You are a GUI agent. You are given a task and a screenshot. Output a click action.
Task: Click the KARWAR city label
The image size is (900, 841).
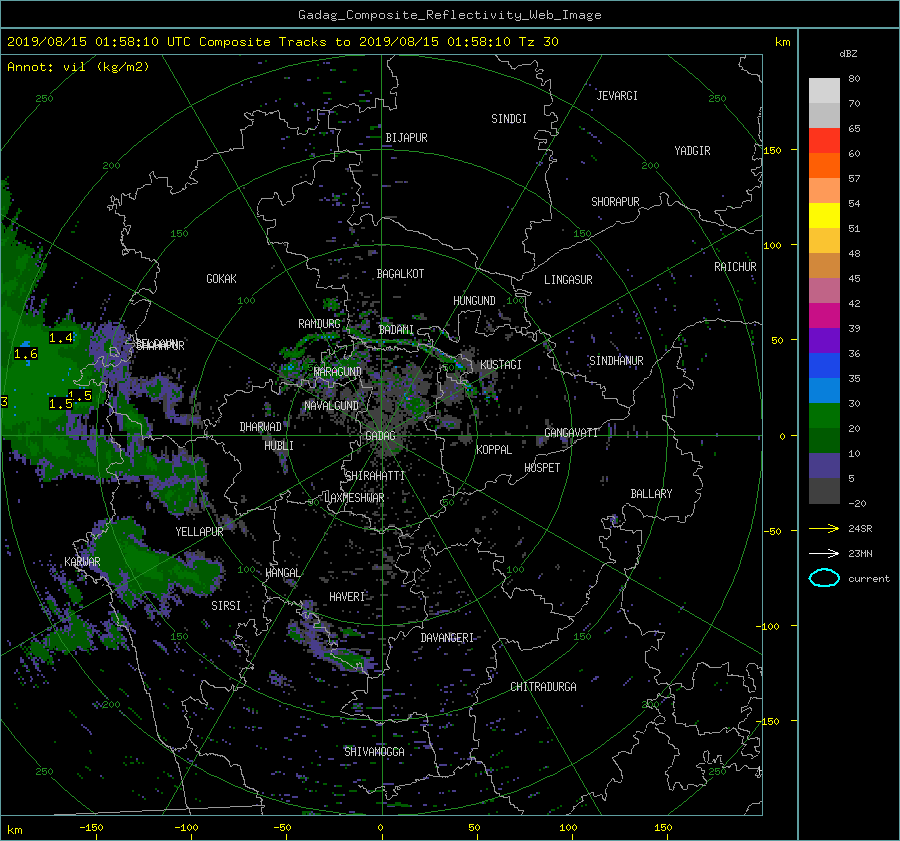pyautogui.click(x=82, y=561)
